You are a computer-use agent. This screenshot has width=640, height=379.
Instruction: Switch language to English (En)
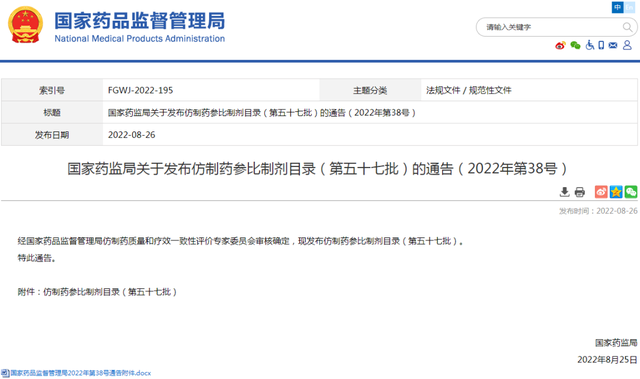629,7
